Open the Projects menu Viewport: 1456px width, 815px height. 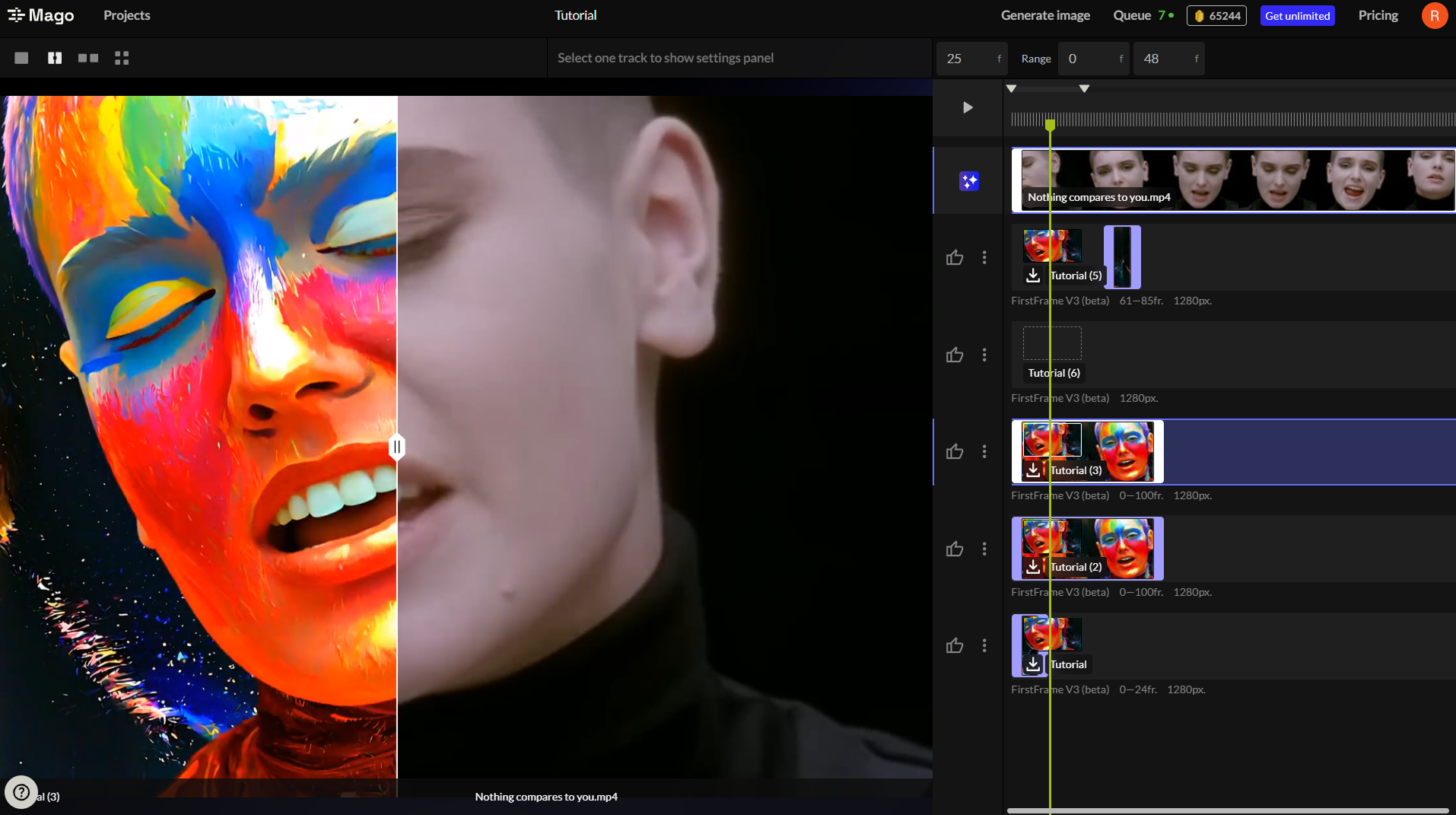click(x=127, y=15)
